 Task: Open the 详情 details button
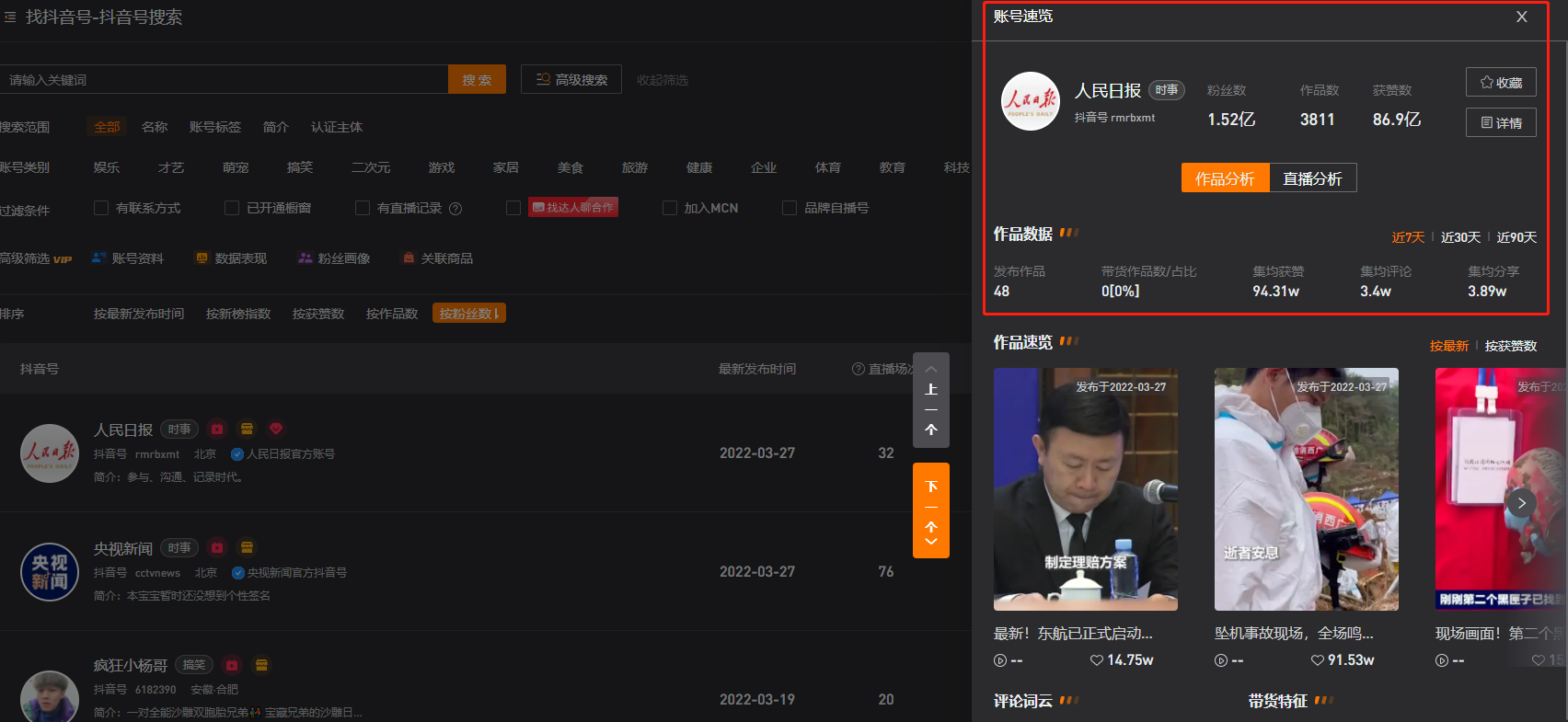pos(1501,122)
